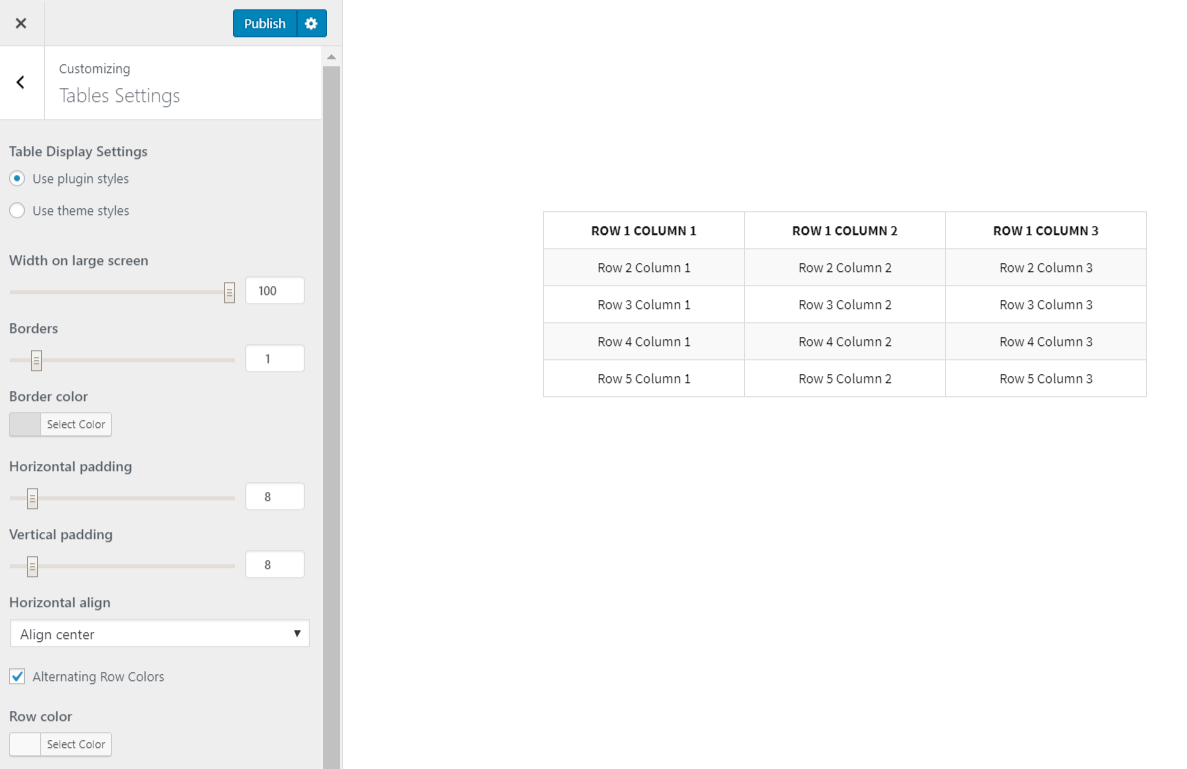Open publish settings gear icon
1187x769 pixels.
(x=311, y=23)
